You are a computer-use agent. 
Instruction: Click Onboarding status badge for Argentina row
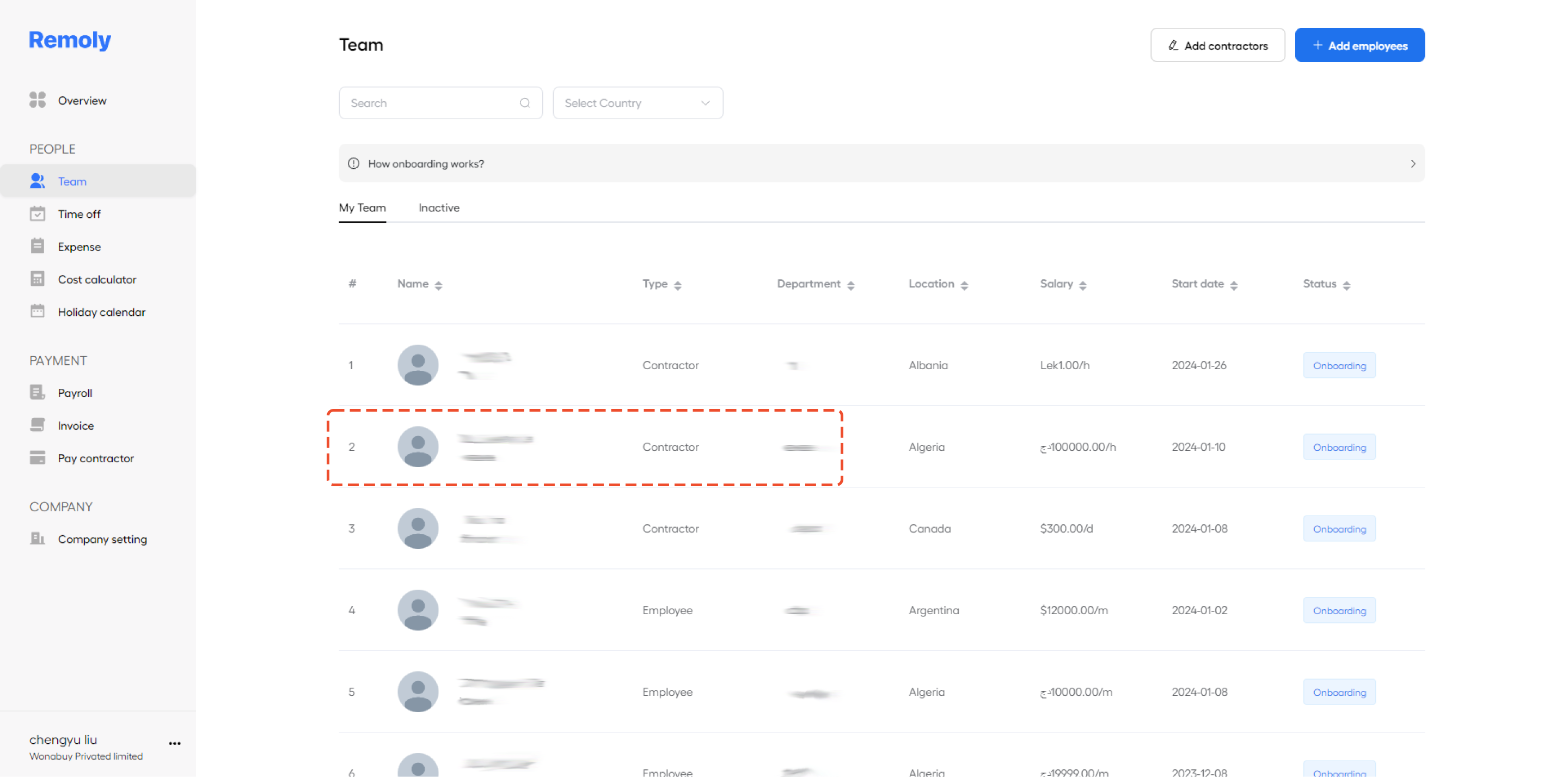pyautogui.click(x=1339, y=610)
